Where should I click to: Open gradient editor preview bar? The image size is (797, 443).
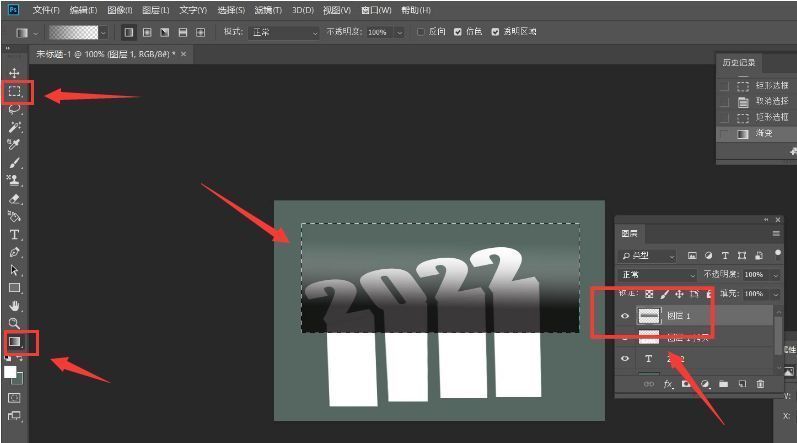[73, 33]
